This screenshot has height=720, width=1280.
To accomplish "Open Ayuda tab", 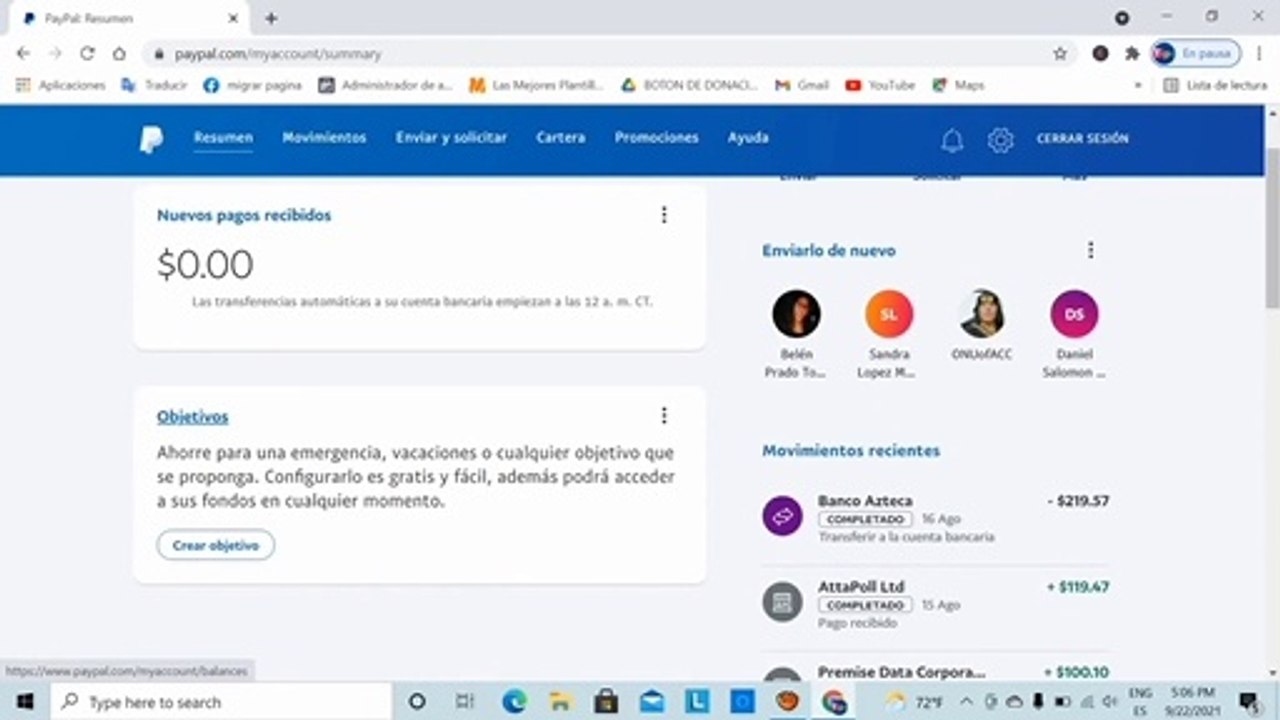I will point(748,138).
